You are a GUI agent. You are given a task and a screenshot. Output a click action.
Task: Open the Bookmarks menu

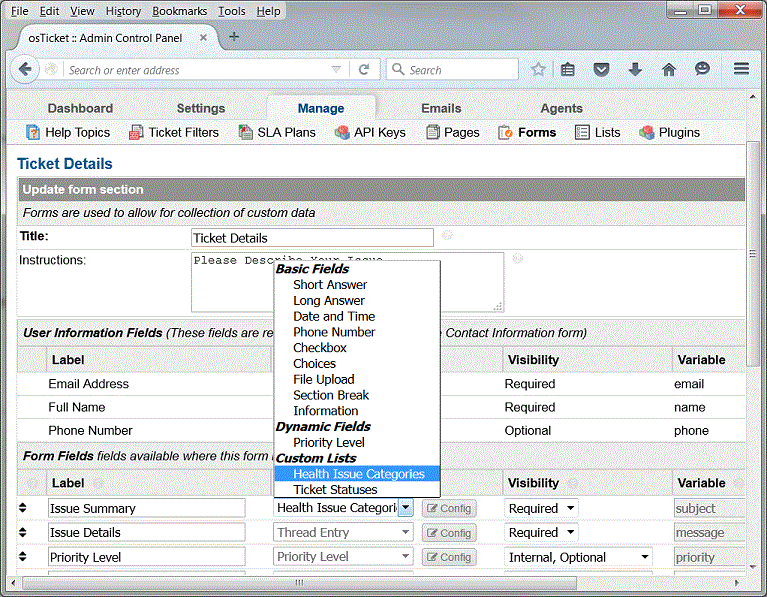[180, 11]
